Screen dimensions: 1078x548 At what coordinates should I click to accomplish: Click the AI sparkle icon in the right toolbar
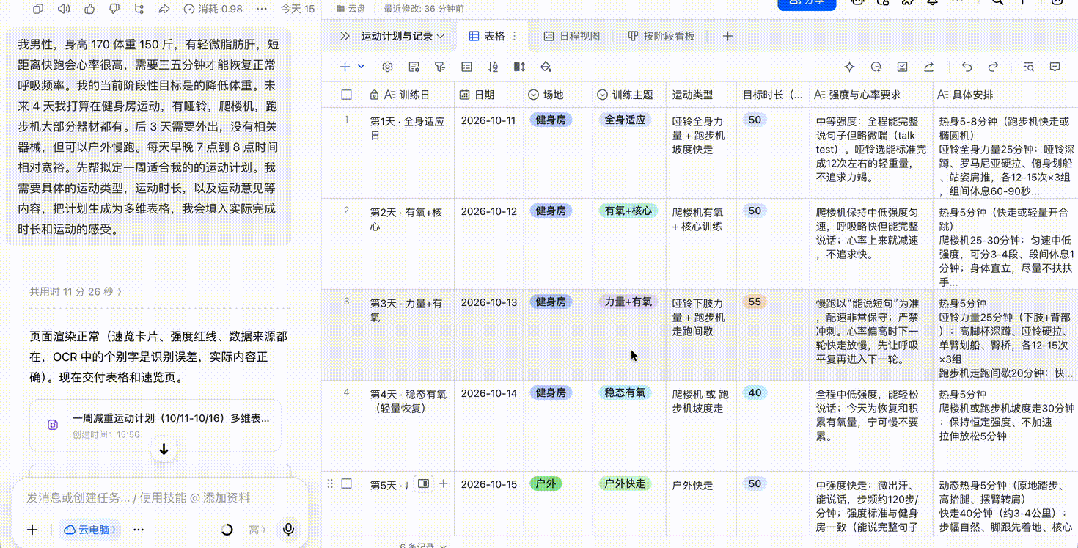850,67
